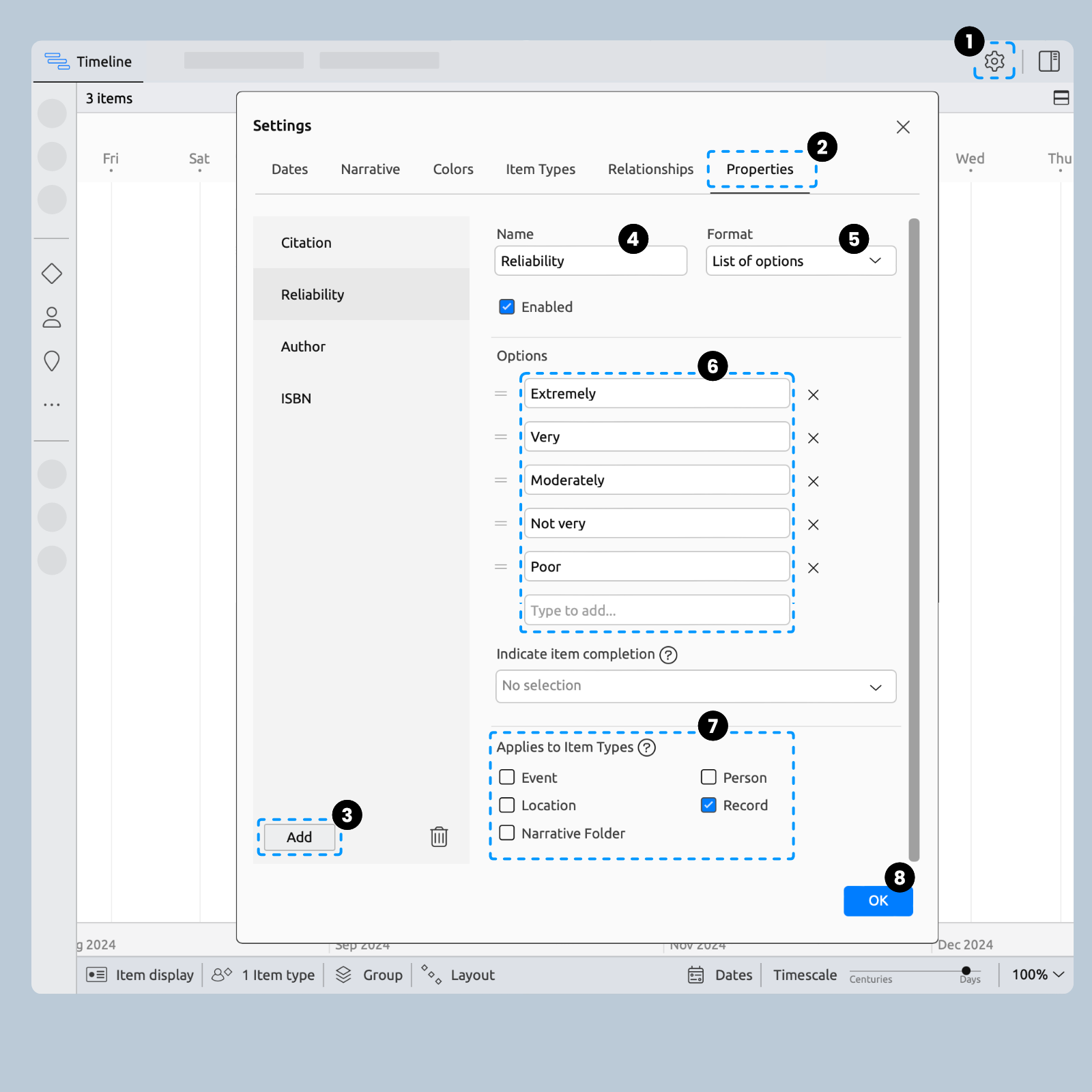The image size is (1092, 1092).
Task: Switch to the Dates tab
Action: (x=289, y=169)
